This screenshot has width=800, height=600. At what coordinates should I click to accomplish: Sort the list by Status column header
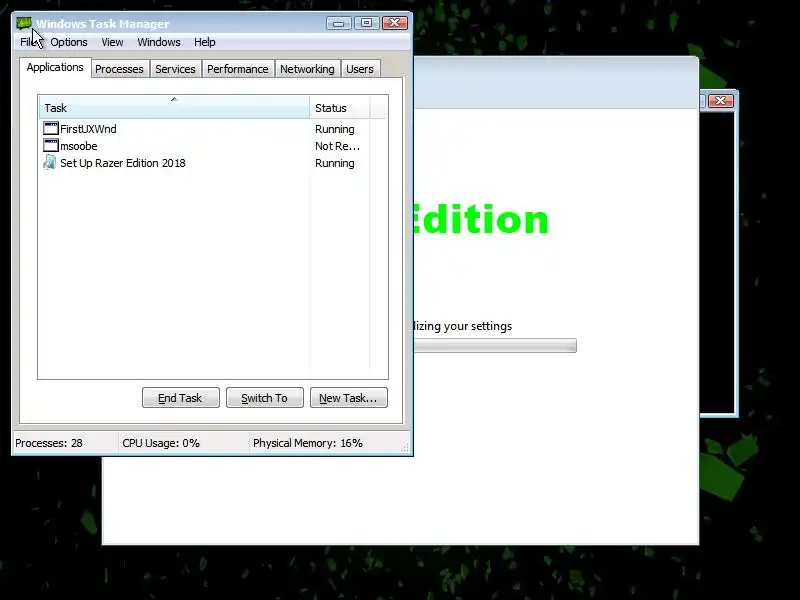tap(340, 108)
